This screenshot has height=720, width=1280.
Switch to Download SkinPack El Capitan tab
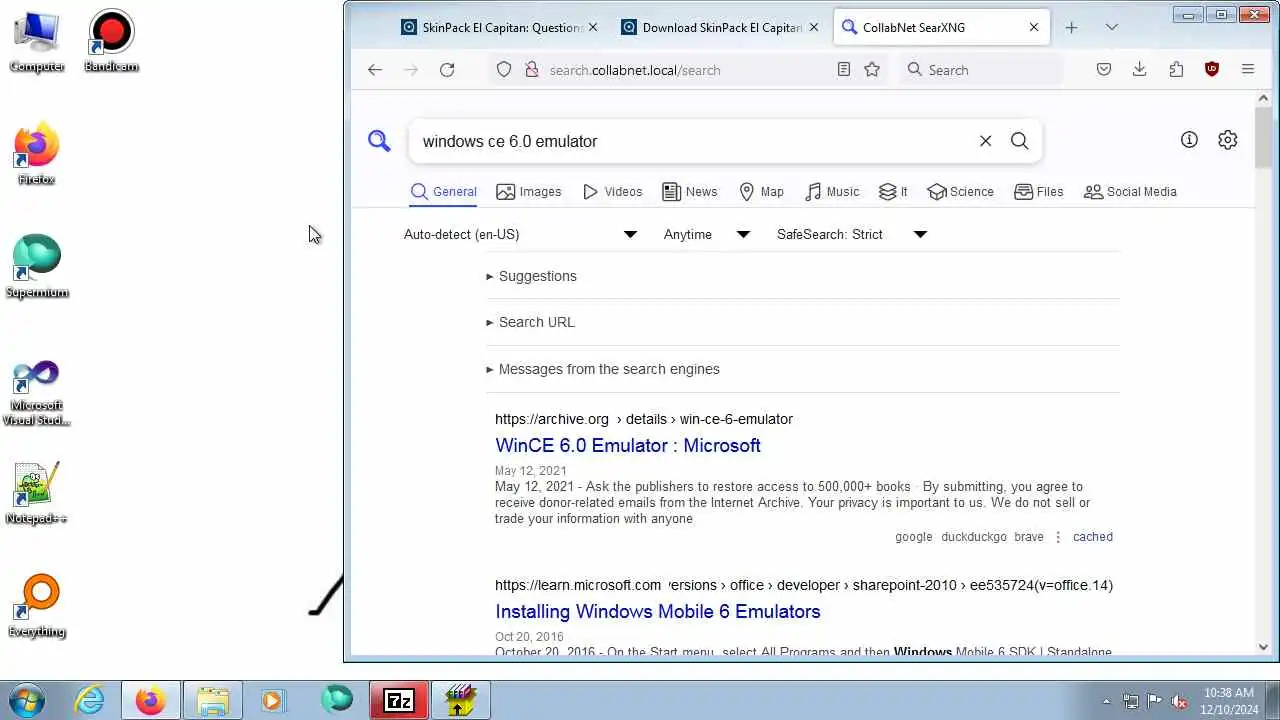point(717,27)
